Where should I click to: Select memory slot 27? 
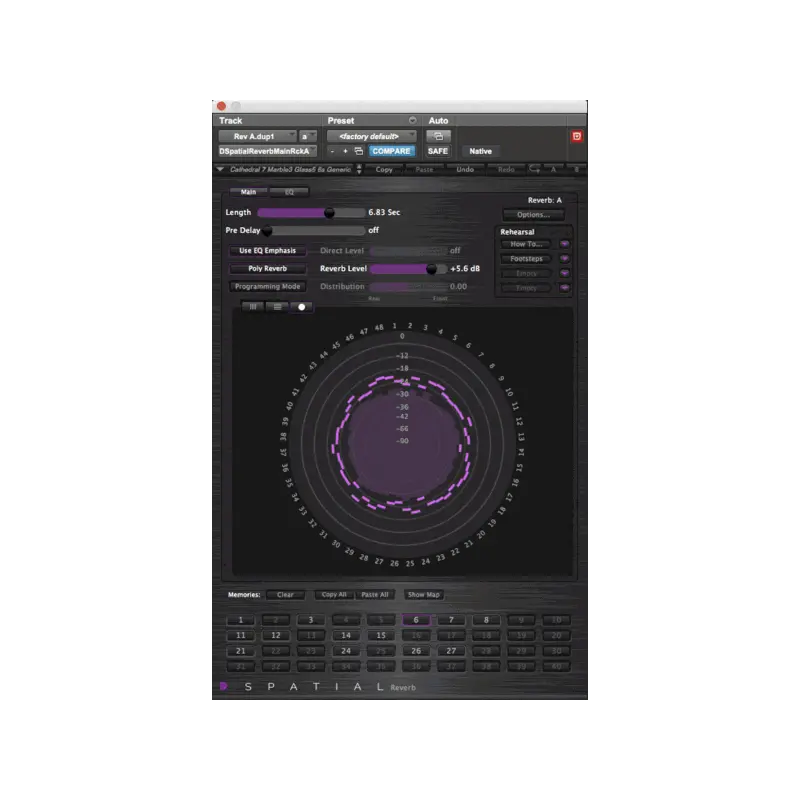coord(451,651)
